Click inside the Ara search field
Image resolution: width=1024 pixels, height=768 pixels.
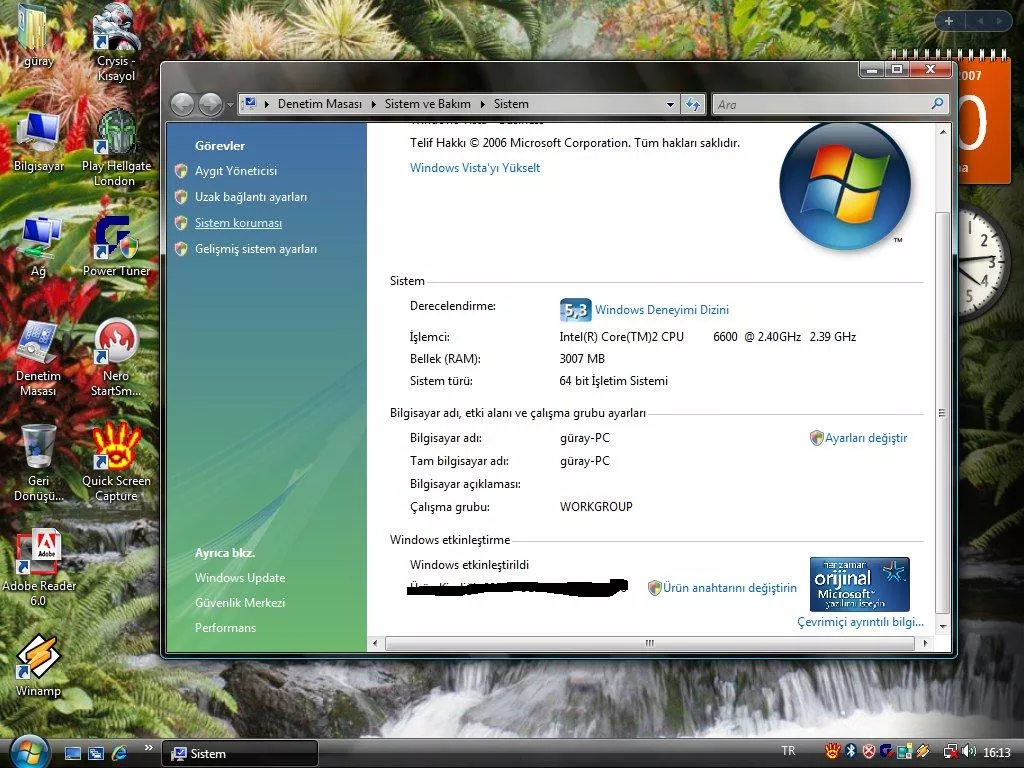(820, 104)
